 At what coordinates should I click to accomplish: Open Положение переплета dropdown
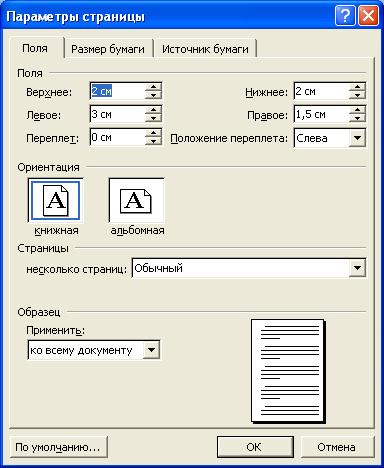point(357,138)
